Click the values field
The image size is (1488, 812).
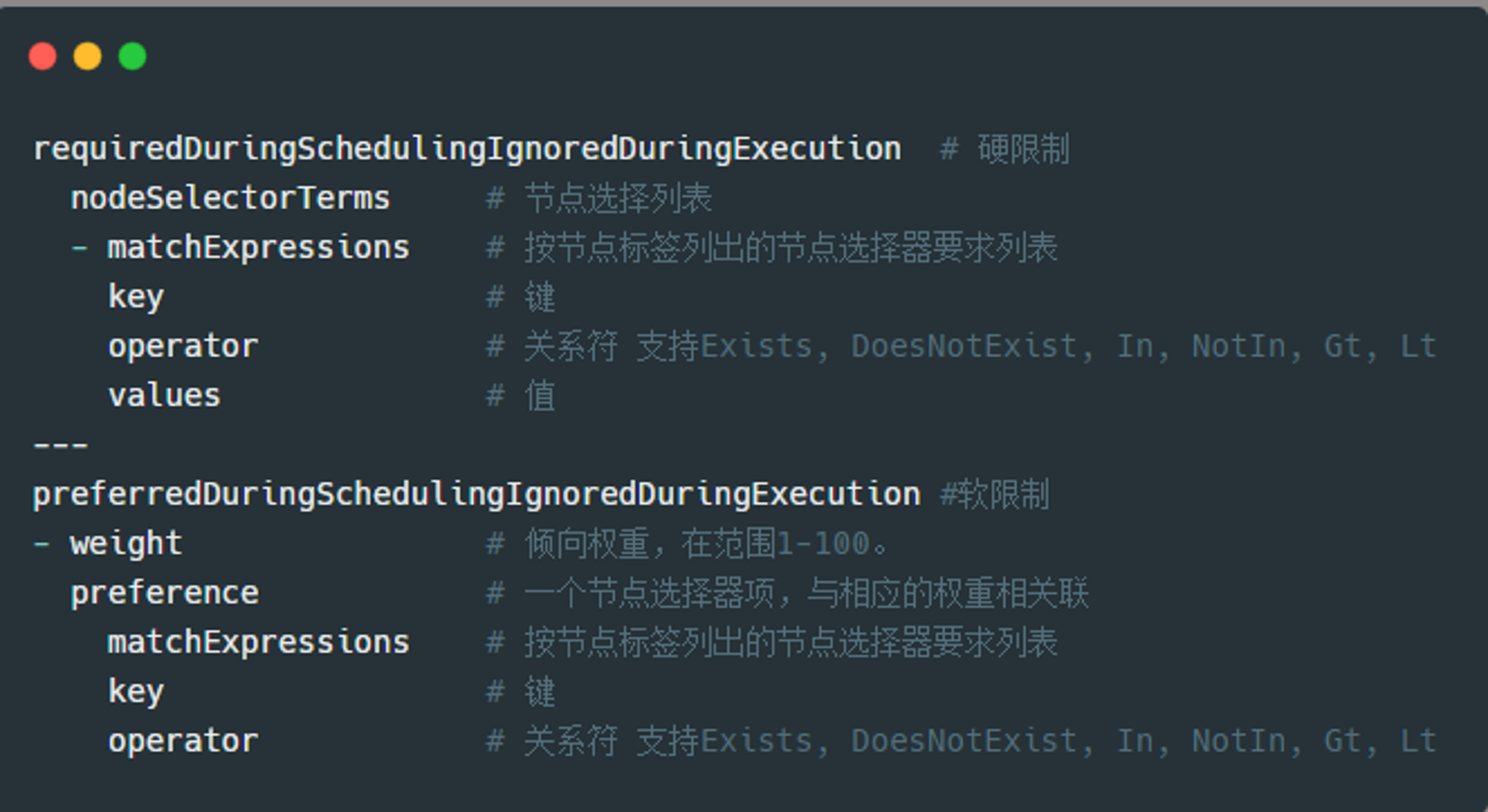[x=164, y=396]
